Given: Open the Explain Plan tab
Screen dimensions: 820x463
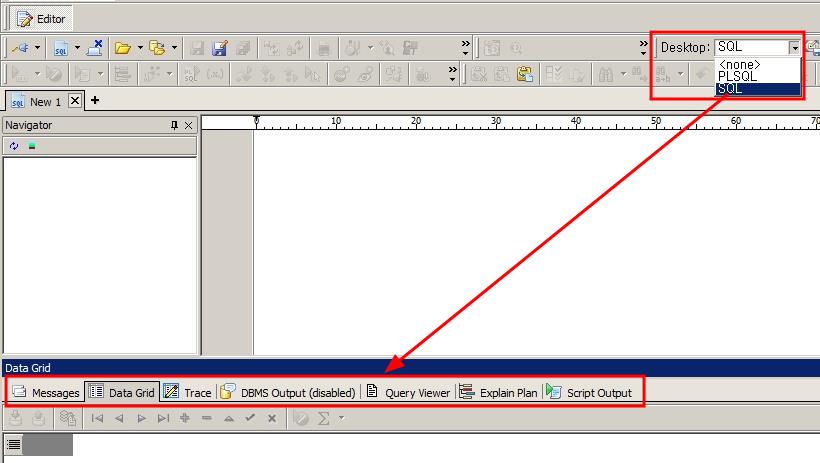Looking at the screenshot, I should click(x=498, y=393).
